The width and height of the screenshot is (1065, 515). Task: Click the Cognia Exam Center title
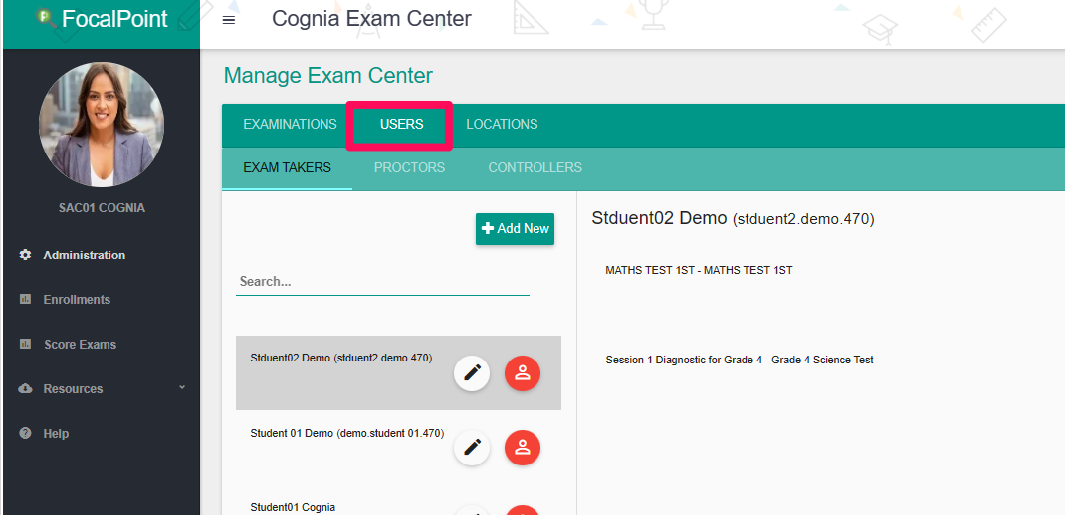point(372,18)
